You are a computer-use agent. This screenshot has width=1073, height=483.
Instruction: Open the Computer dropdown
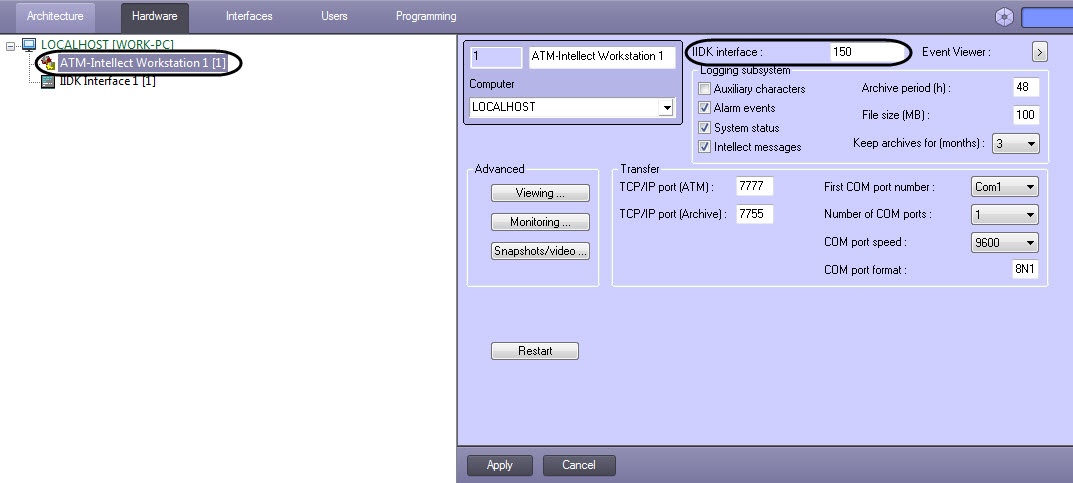665,107
